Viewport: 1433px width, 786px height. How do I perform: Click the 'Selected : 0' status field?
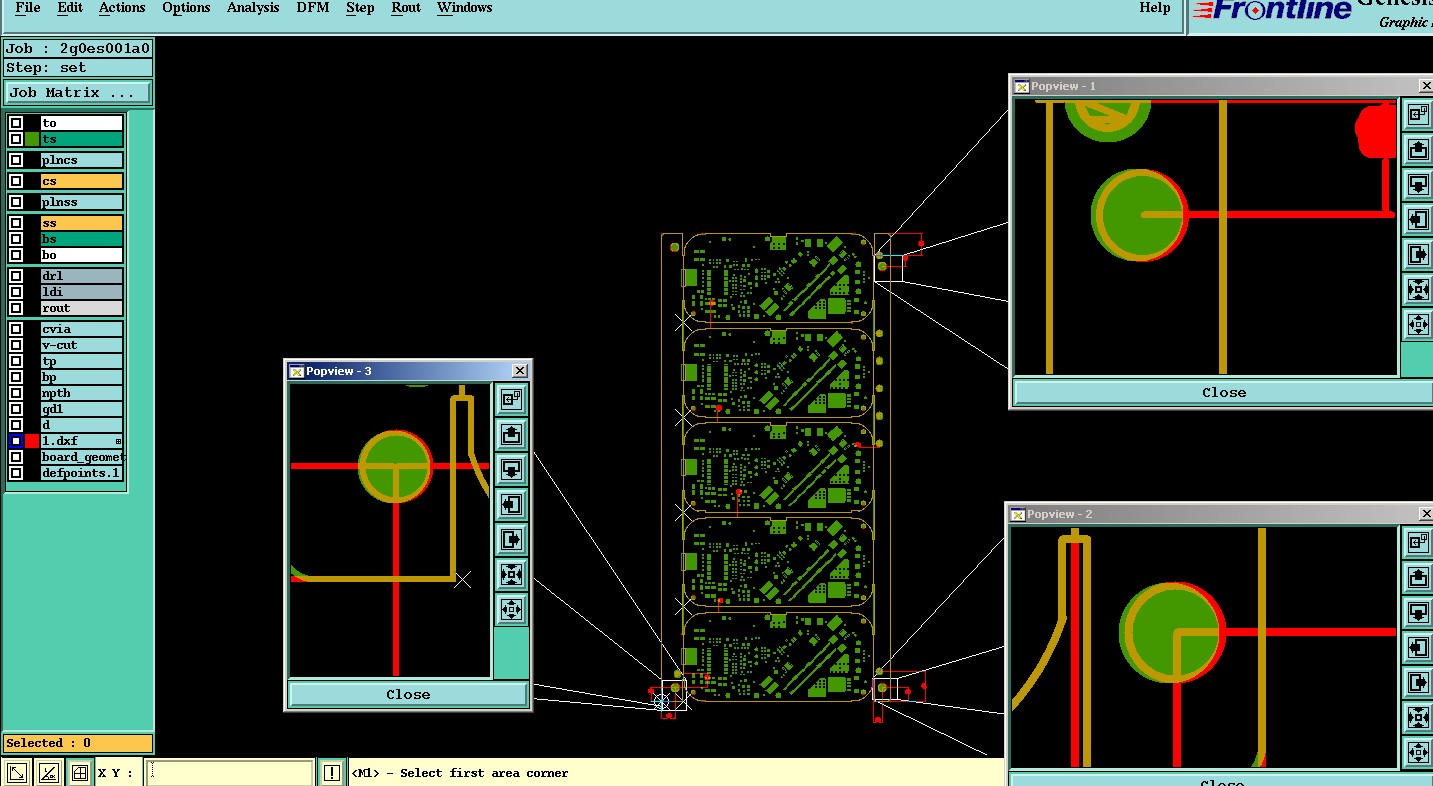click(x=78, y=743)
